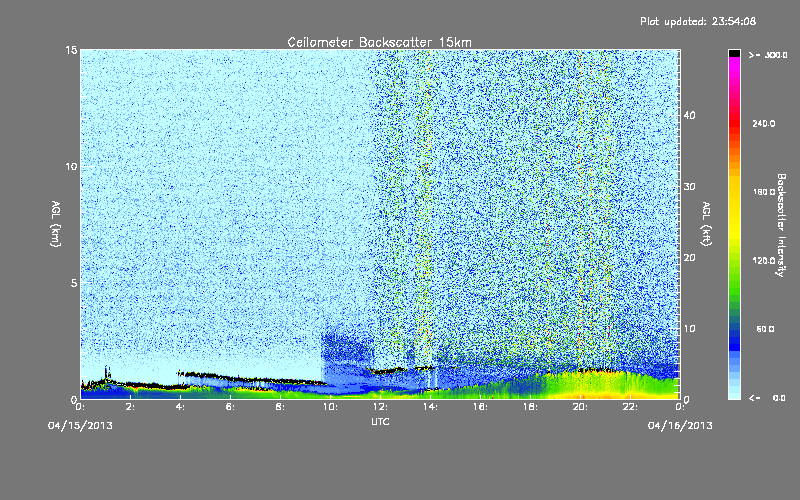Click the "10:" hour tick label
This screenshot has width=800, height=500.
pyautogui.click(x=330, y=407)
